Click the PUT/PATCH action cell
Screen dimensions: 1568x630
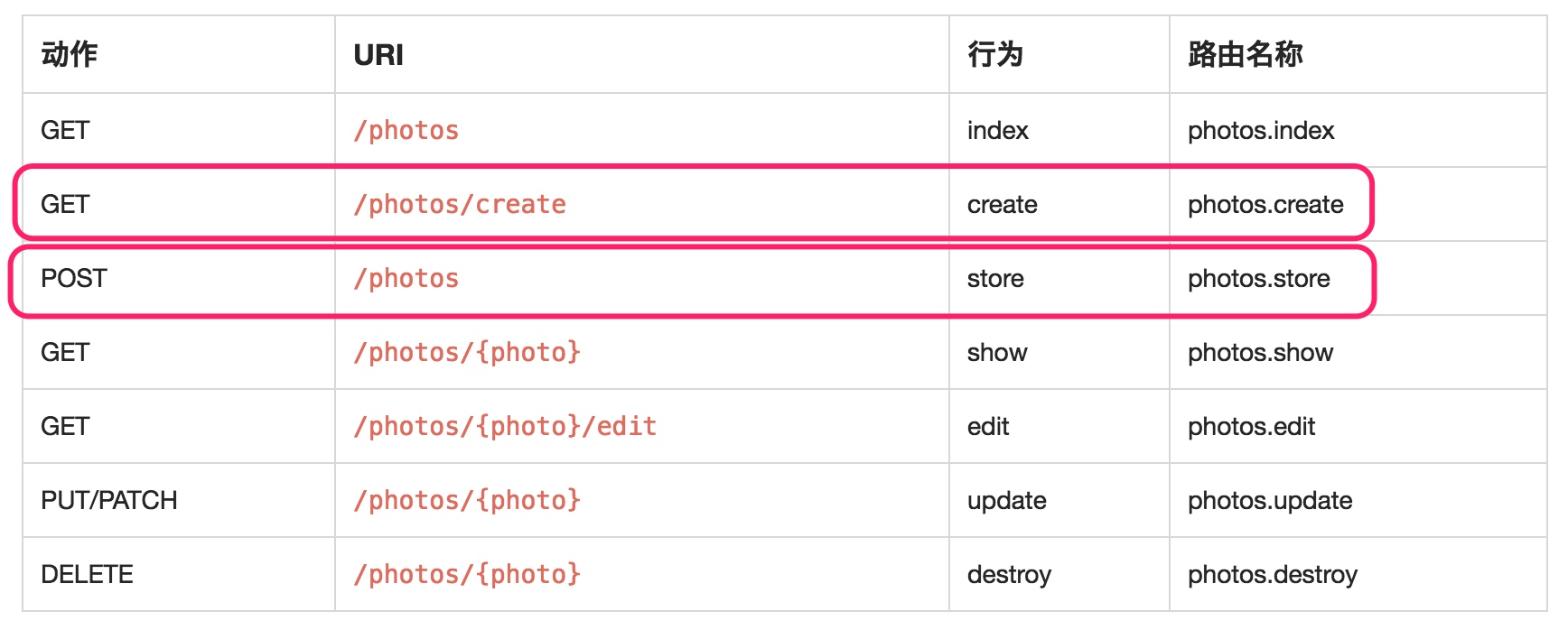(x=109, y=501)
